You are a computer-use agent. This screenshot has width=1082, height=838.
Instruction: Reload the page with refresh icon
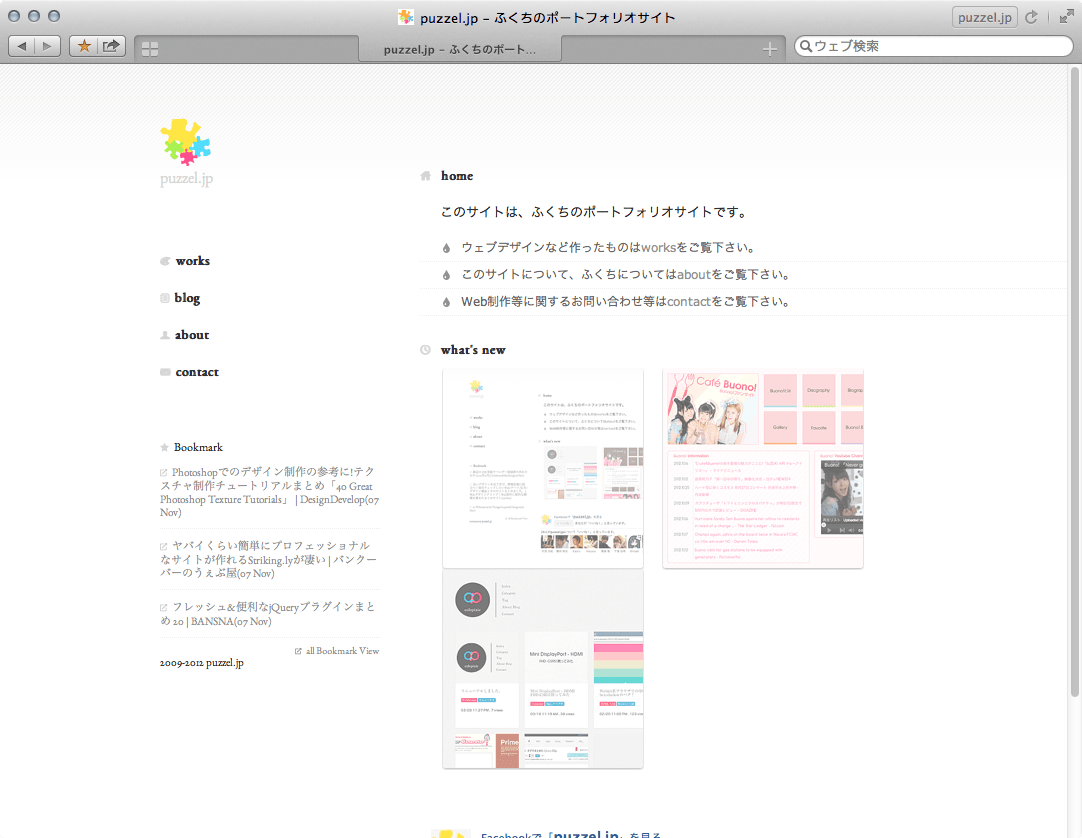pyautogui.click(x=1031, y=17)
